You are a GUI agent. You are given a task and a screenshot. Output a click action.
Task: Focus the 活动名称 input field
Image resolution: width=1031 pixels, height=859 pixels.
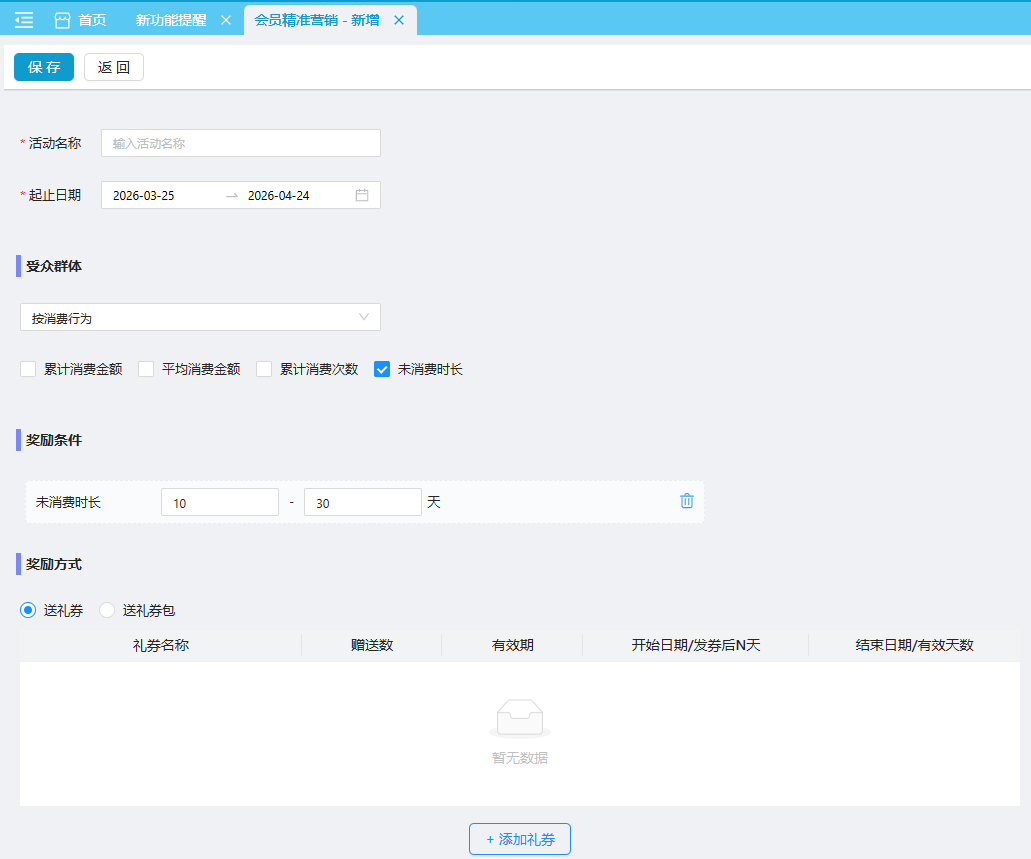(x=240, y=143)
